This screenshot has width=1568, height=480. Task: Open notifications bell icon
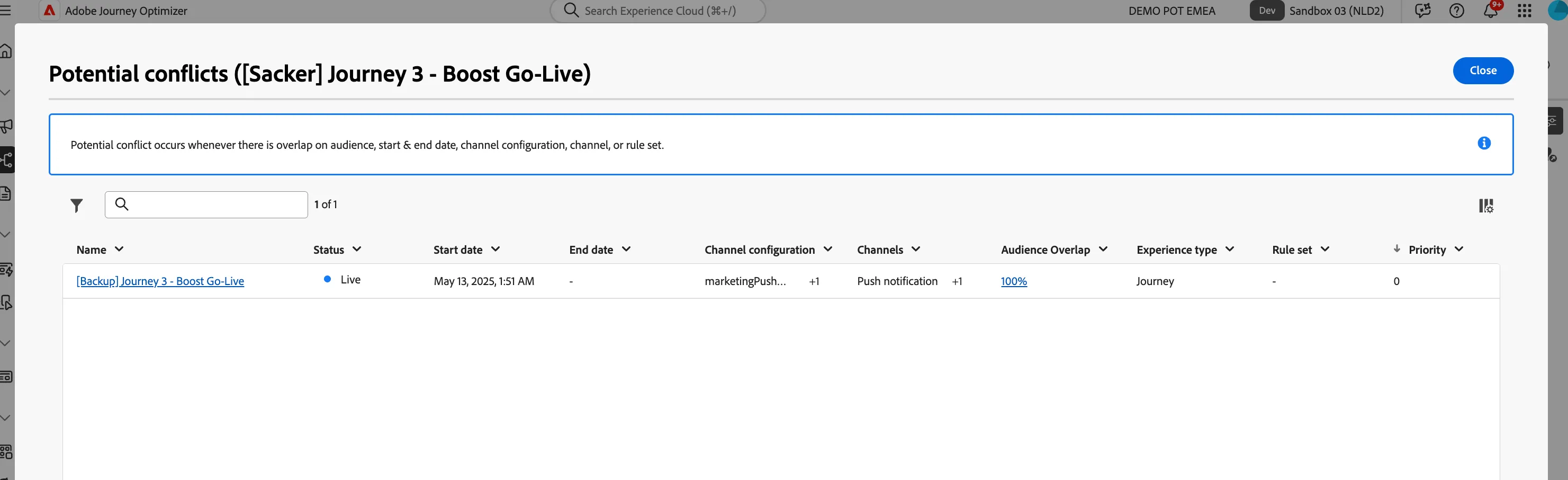point(1491,11)
